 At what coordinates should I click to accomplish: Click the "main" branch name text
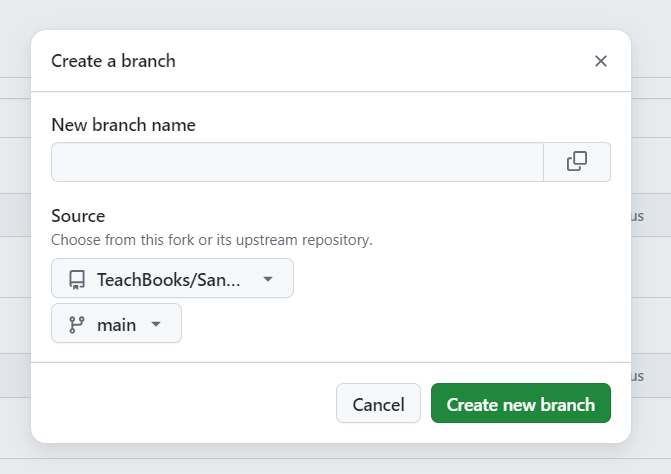(116, 324)
